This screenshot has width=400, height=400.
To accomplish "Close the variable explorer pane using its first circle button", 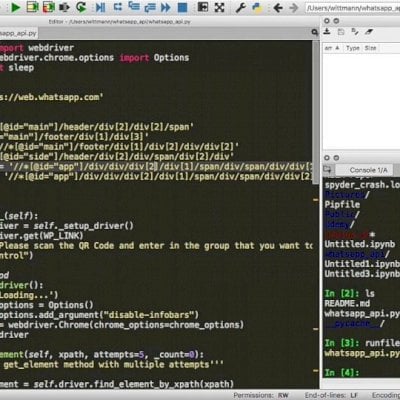I will pyautogui.click(x=327, y=21).
